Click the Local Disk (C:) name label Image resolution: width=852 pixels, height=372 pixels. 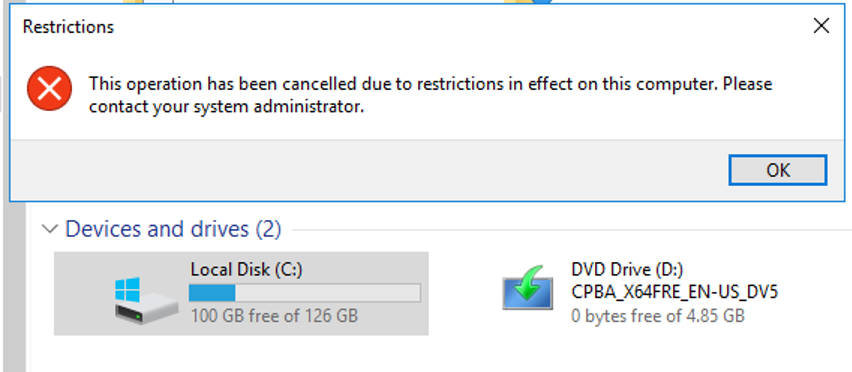coord(246,269)
